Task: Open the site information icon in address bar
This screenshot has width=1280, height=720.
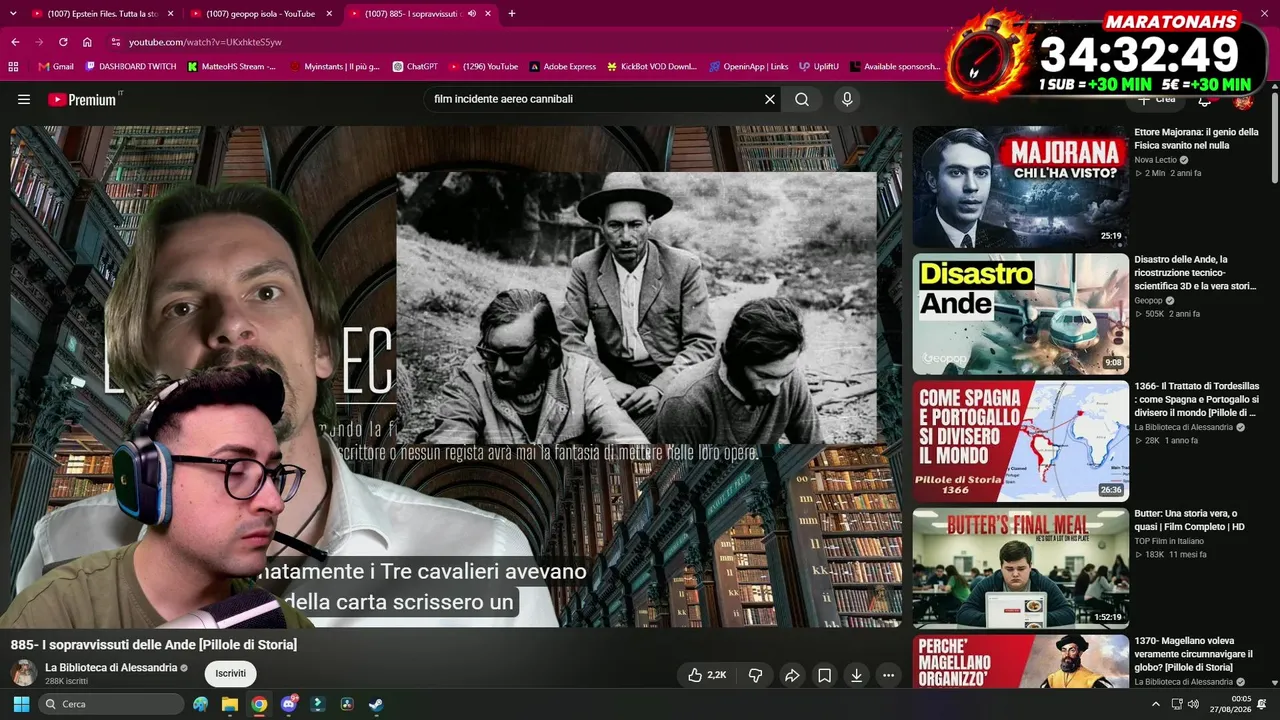Action: pyautogui.click(x=116, y=42)
